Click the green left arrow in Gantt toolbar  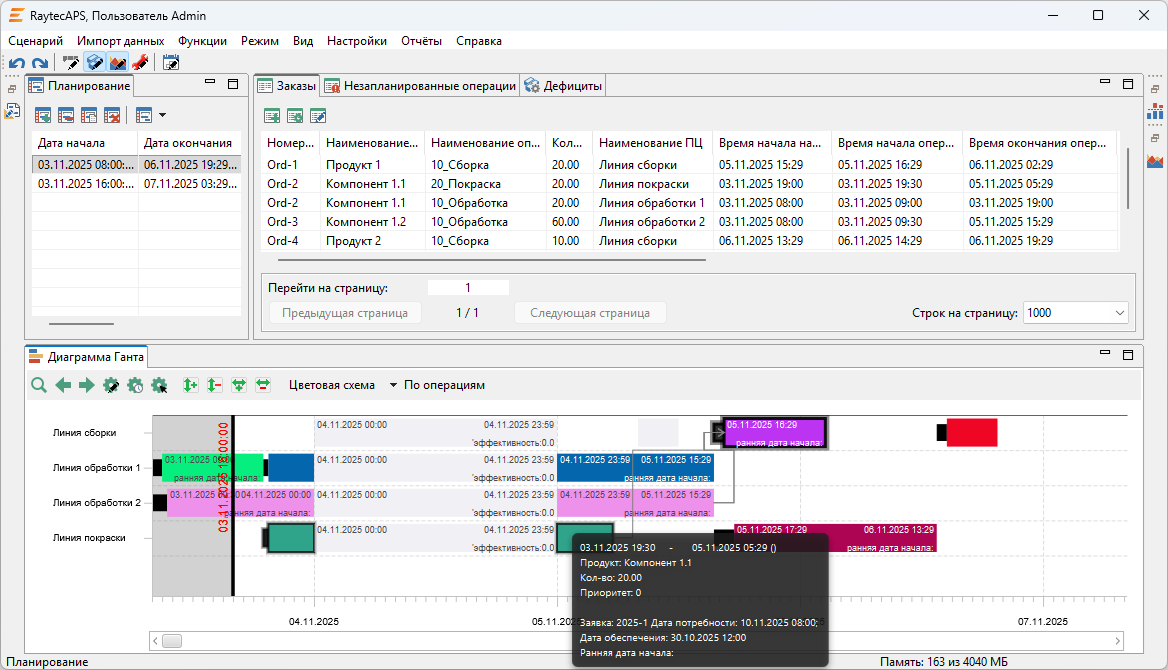click(63, 385)
